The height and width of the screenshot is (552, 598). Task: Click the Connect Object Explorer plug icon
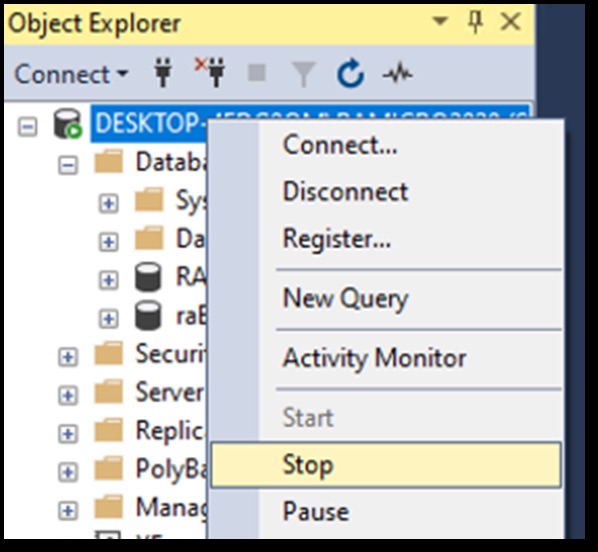tap(163, 72)
